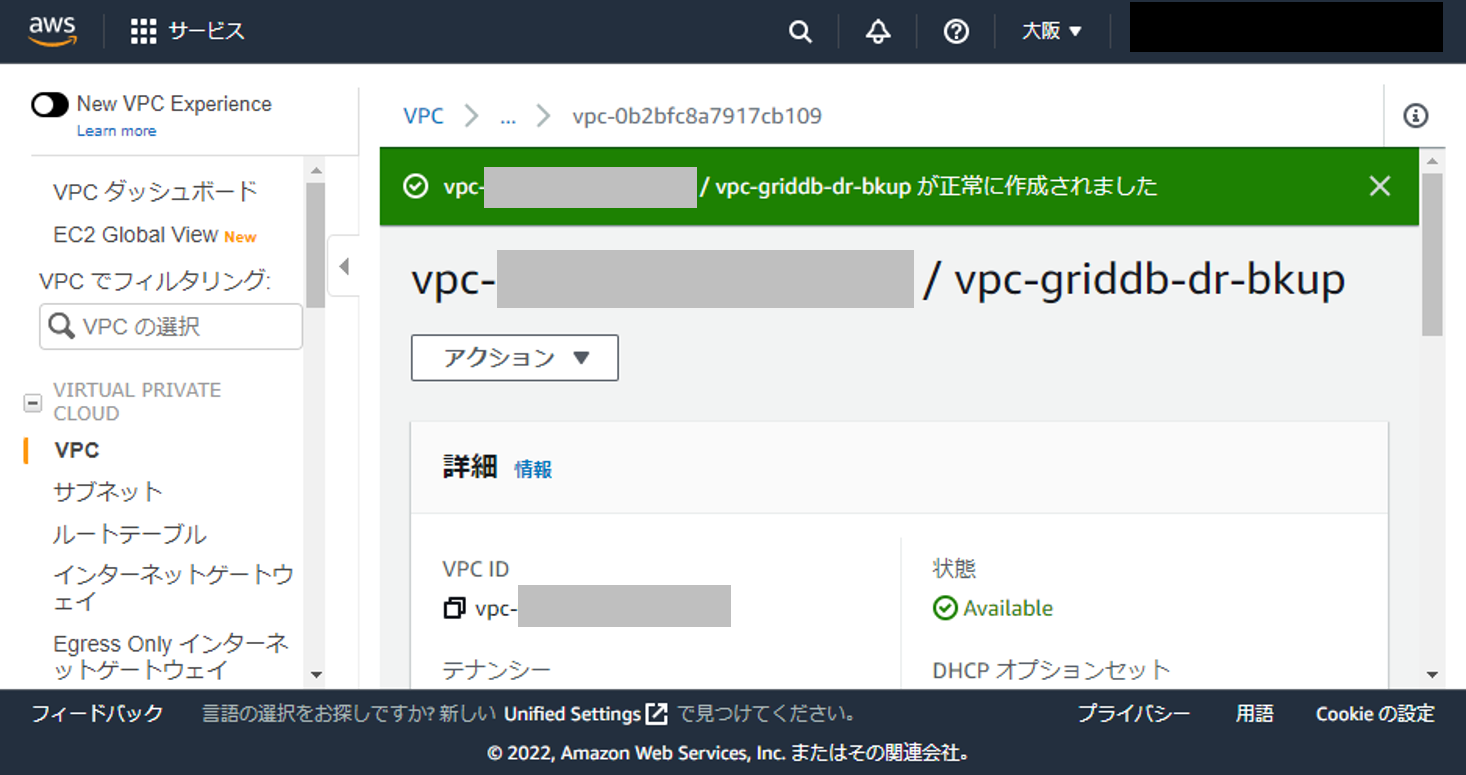Dismiss the green success banner
Screen dimensions: 1466x775
(1379, 186)
